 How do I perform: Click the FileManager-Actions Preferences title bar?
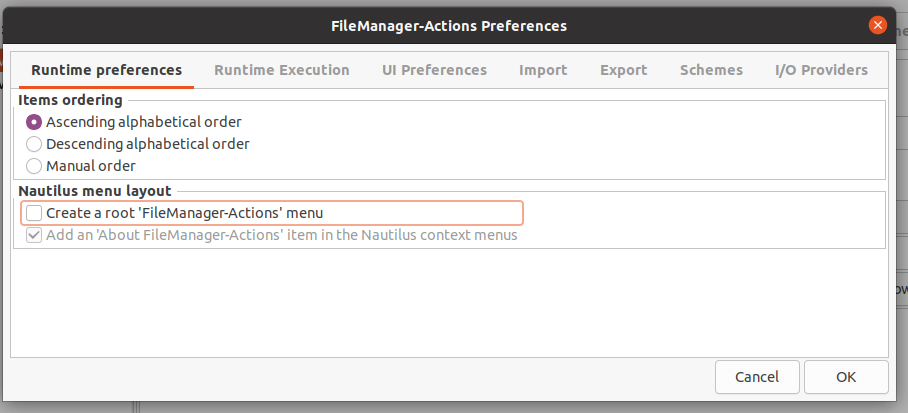[x=448, y=26]
